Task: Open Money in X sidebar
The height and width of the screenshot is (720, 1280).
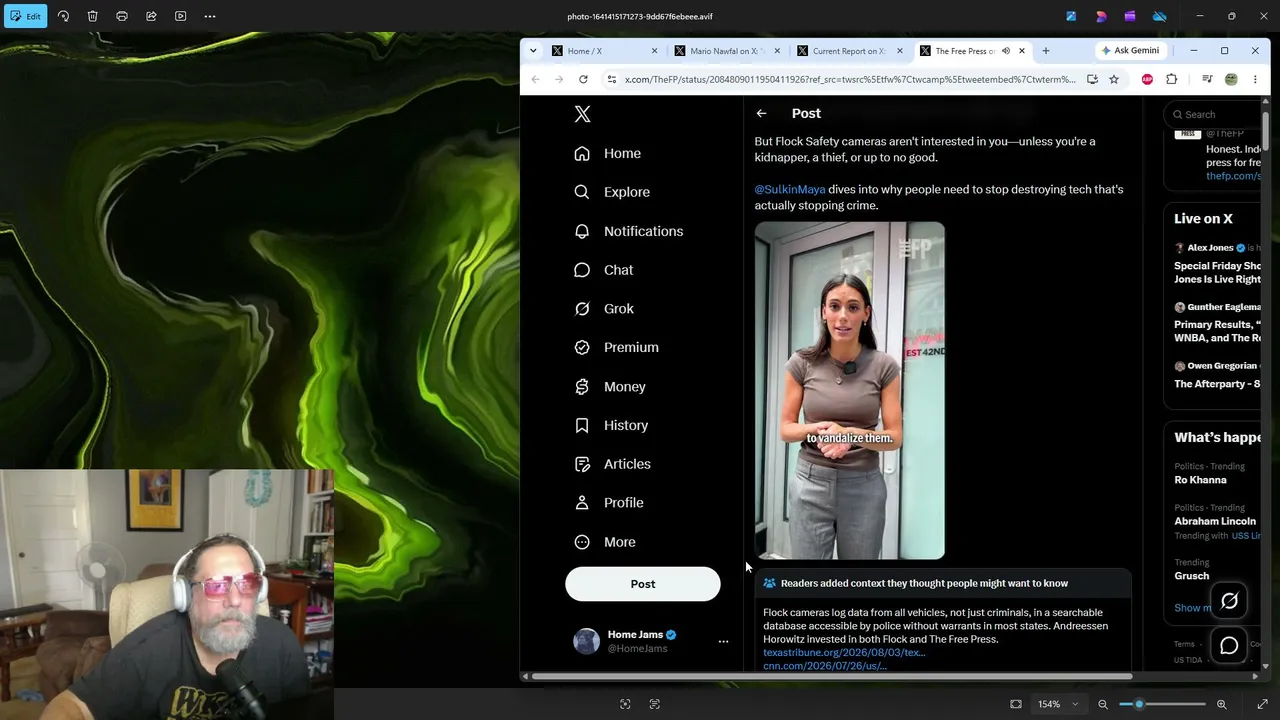Action: (610, 386)
